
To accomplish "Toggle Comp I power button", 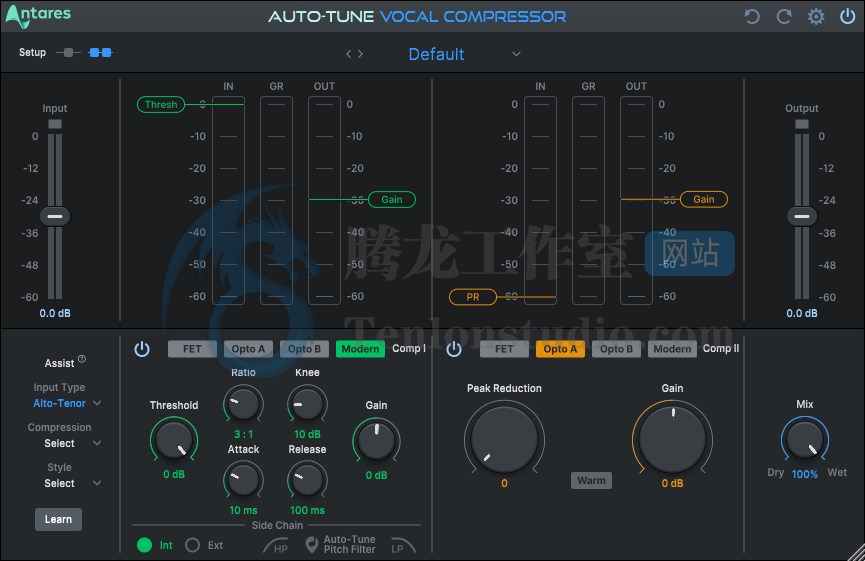I will [142, 349].
